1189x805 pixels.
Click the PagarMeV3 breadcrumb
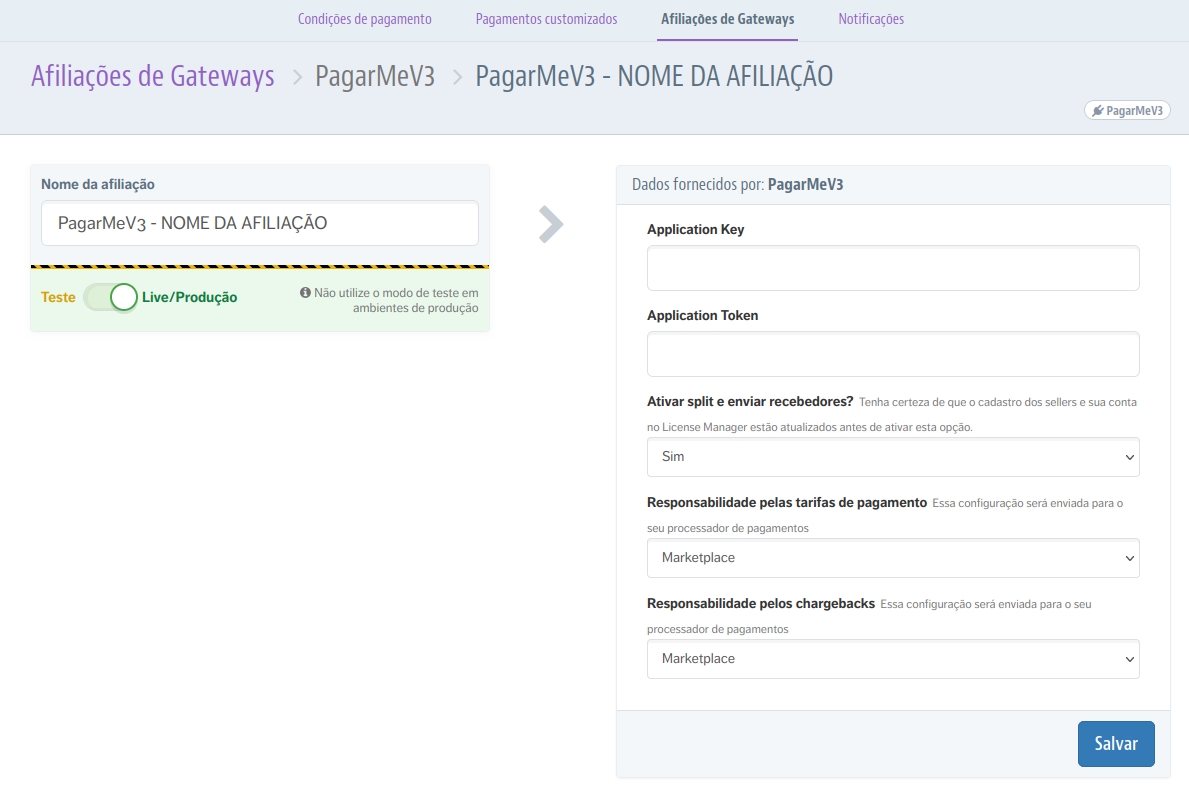click(x=375, y=76)
